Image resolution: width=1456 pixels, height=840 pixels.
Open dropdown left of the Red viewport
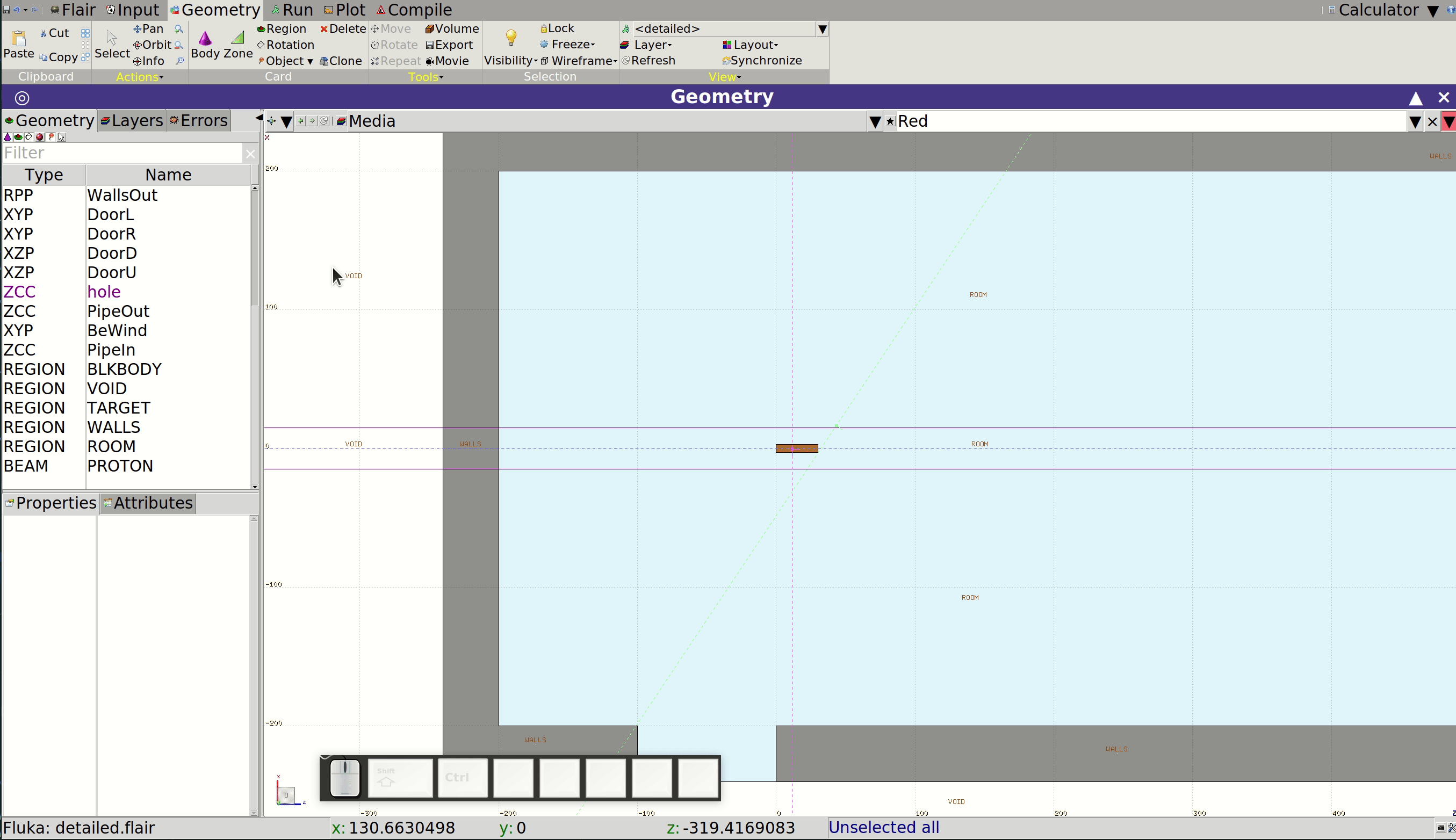[x=875, y=122]
